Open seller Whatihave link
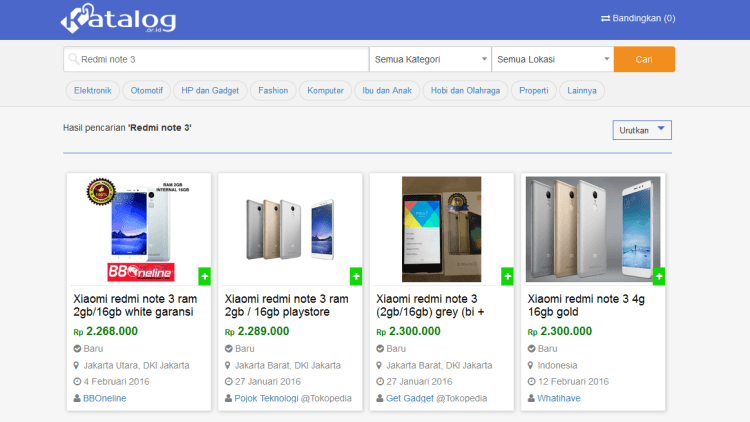The width and height of the screenshot is (750, 422). pos(559,398)
